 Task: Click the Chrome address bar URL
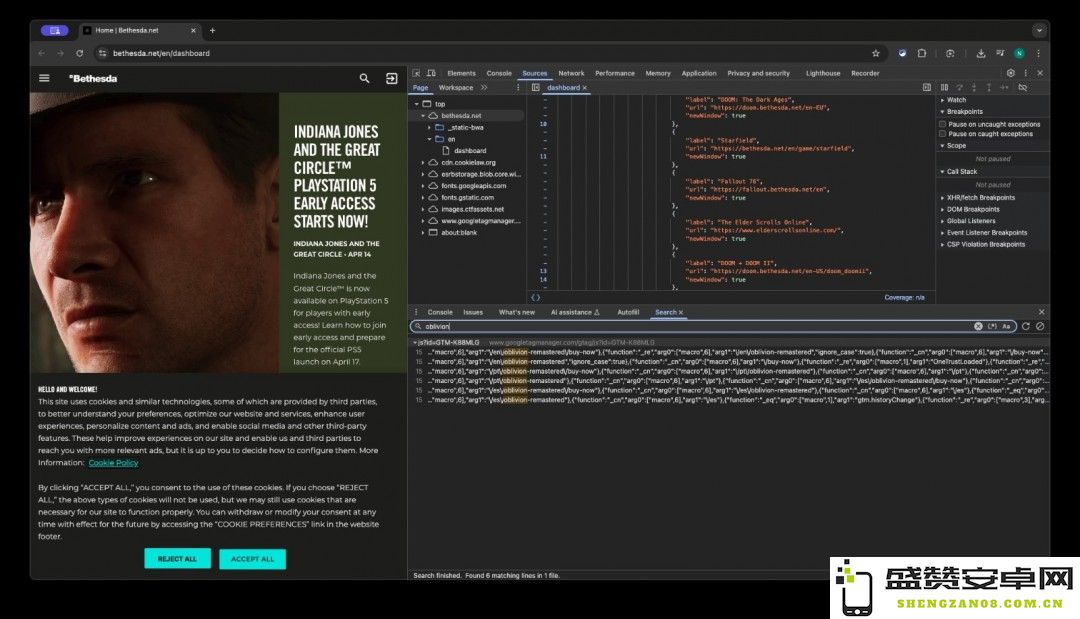[161, 53]
